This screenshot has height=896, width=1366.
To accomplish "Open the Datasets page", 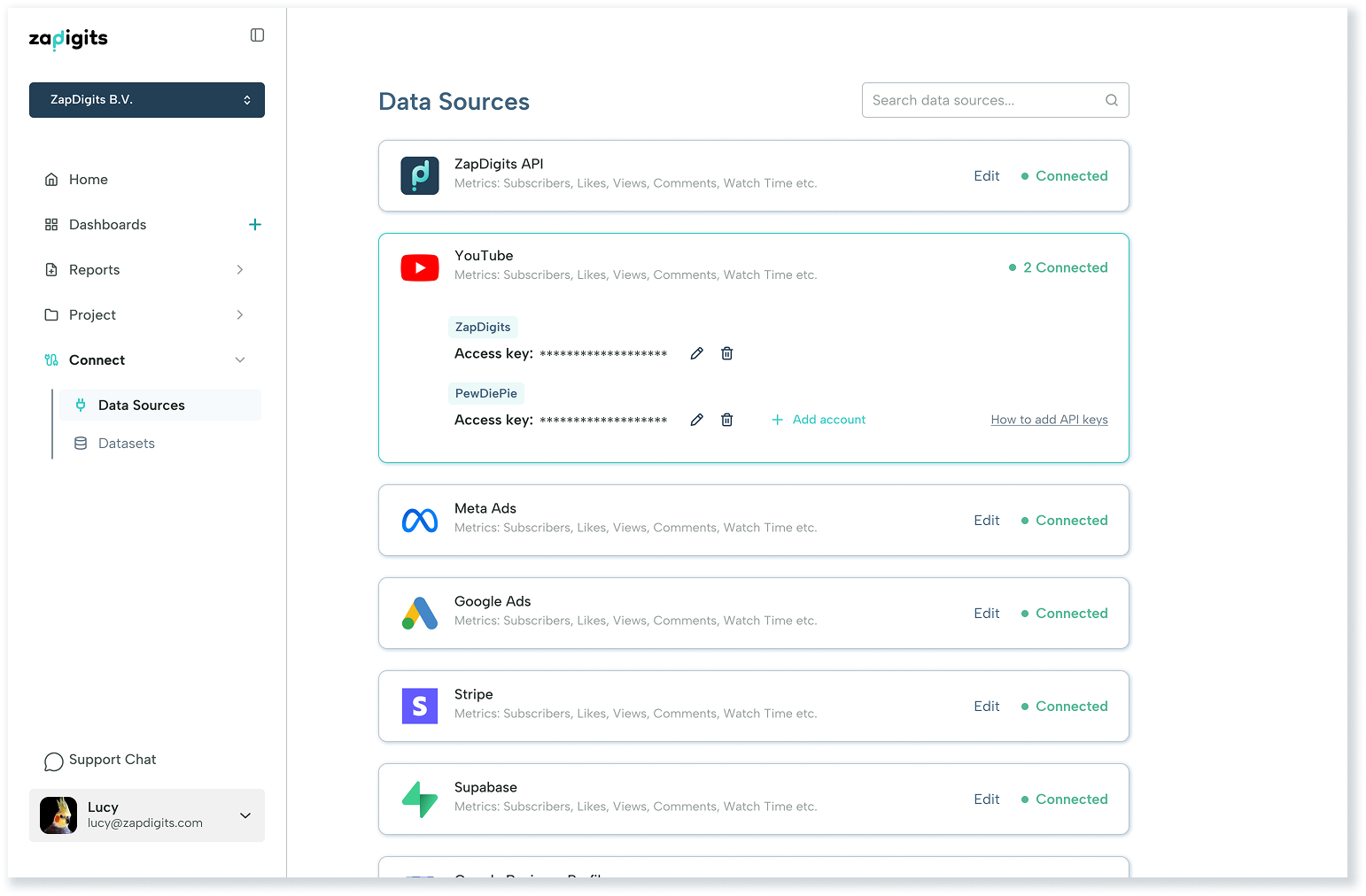I will (x=126, y=444).
